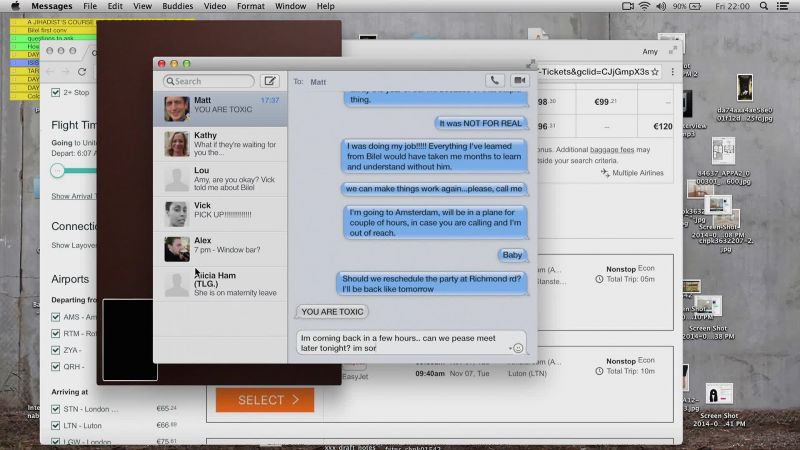
Task: Open the Format menu
Action: click(x=251, y=6)
